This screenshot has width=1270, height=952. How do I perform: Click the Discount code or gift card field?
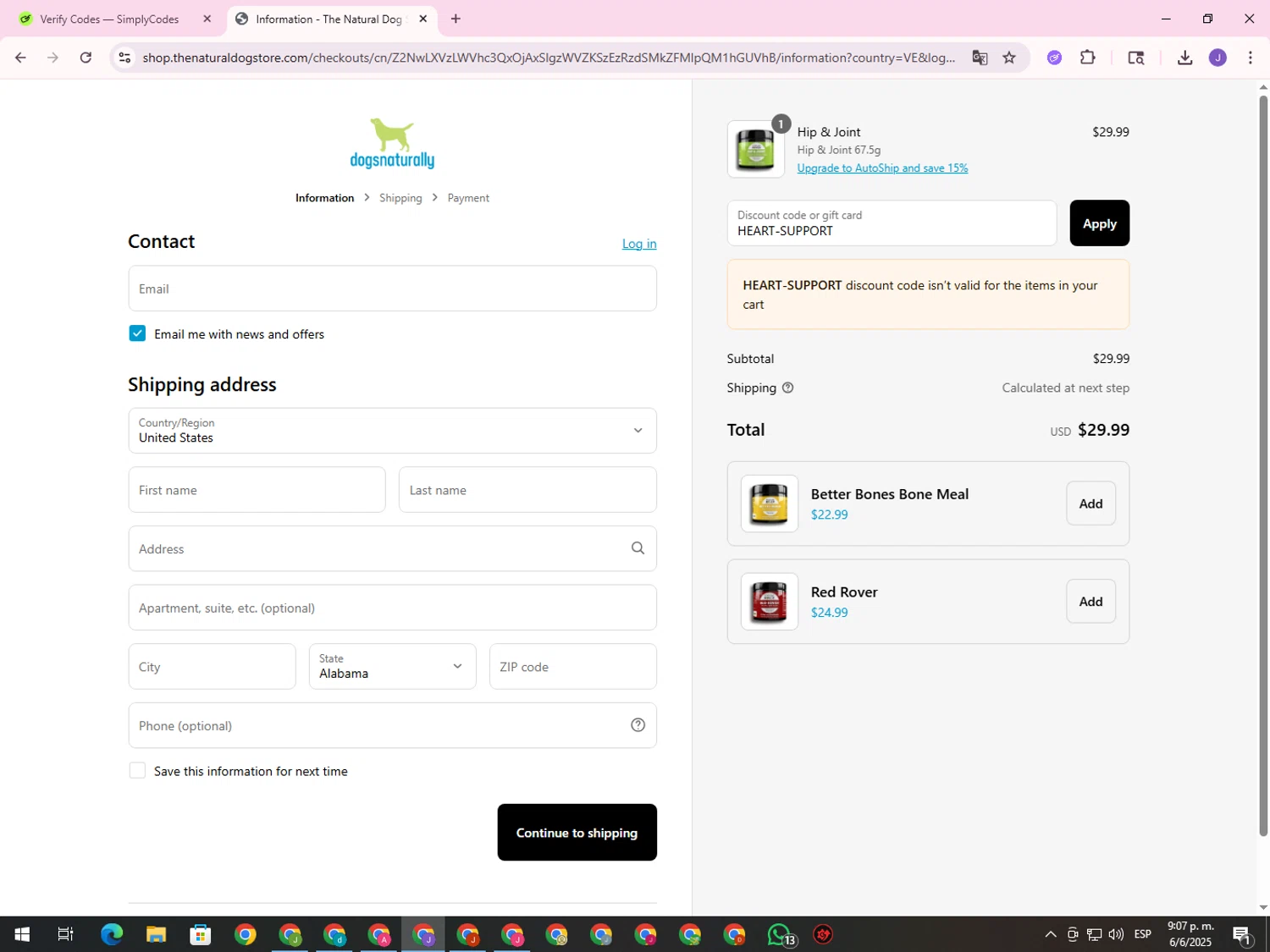892,223
